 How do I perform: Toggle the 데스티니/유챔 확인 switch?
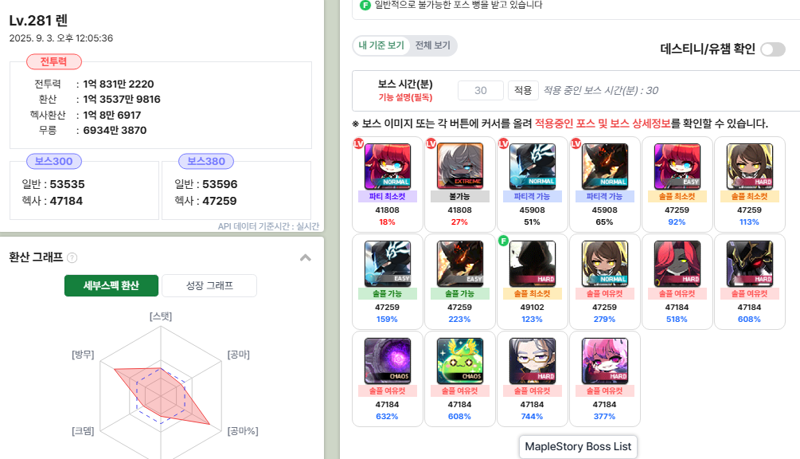click(772, 49)
